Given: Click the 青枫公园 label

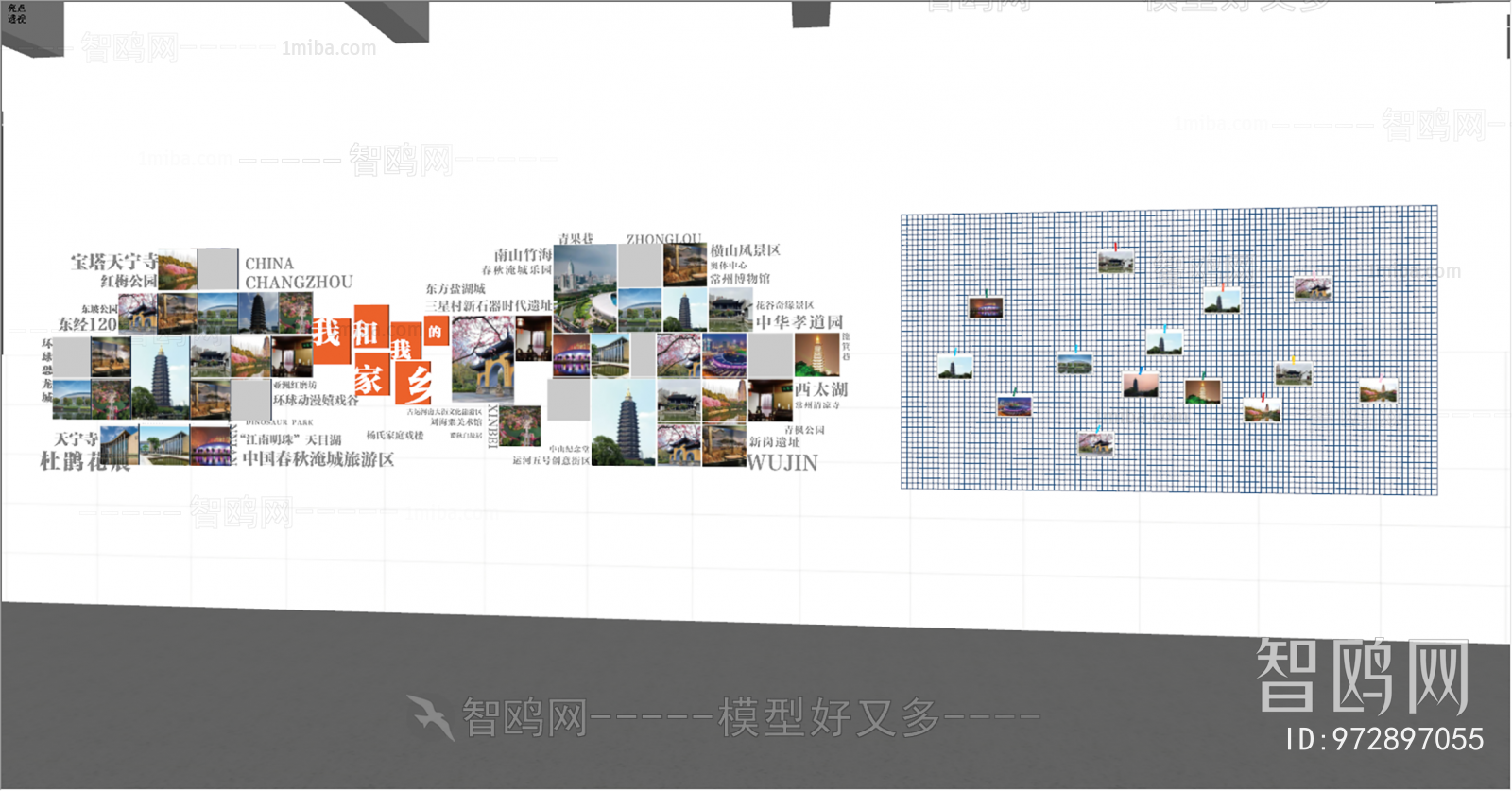Looking at the screenshot, I should (804, 430).
